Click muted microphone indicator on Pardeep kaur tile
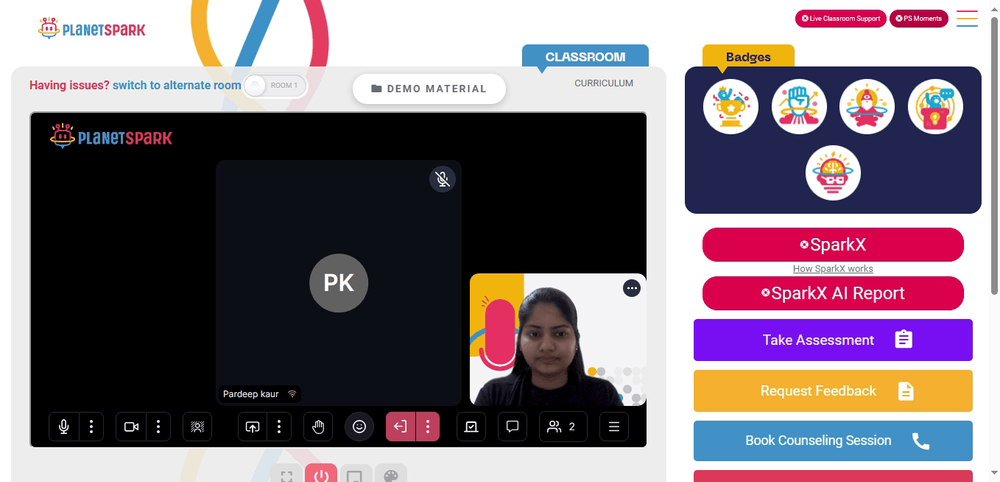This screenshot has height=482, width=1000. 442,179
